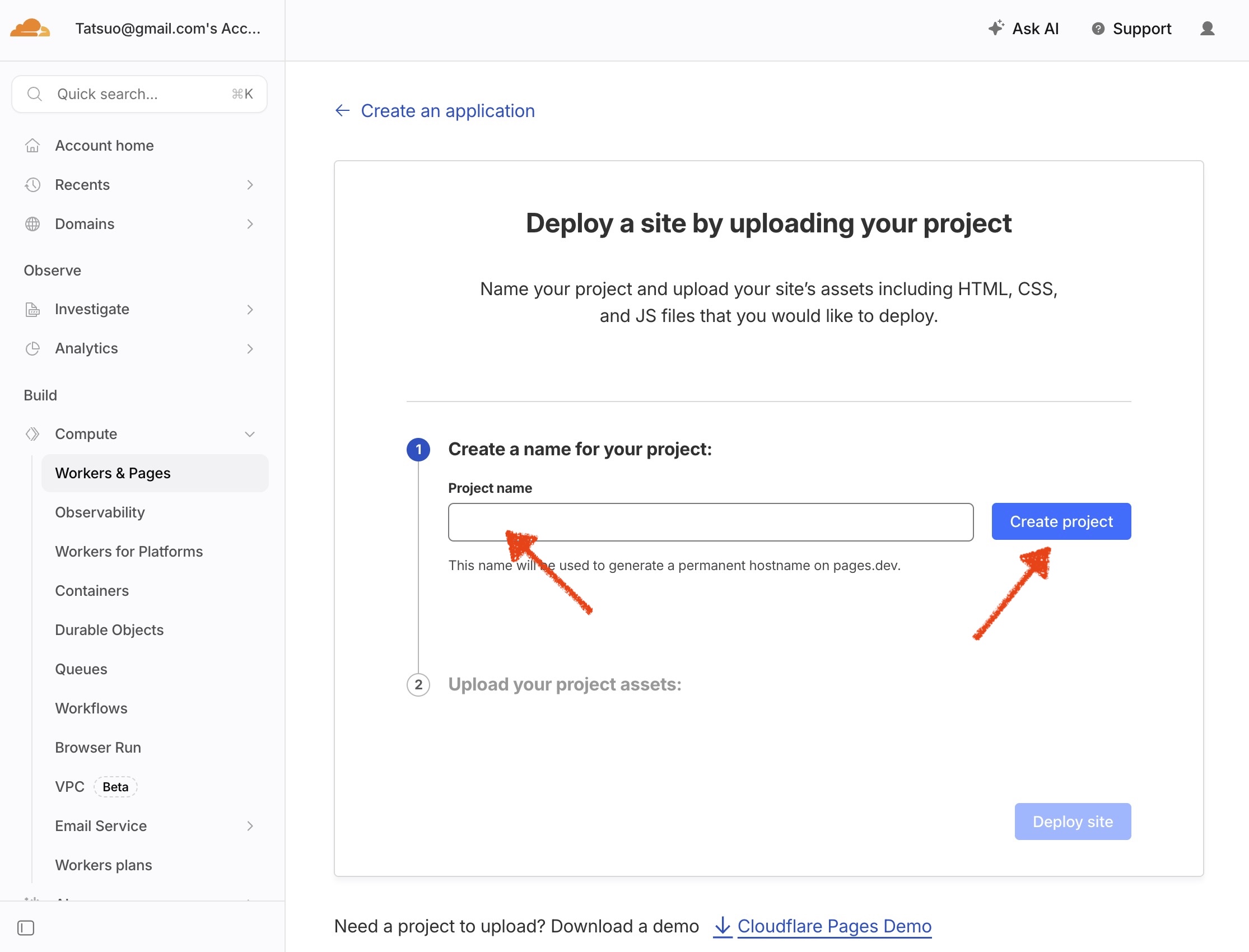Viewport: 1249px width, 952px height.
Task: Expand the Investigate menu chevron
Action: coord(250,309)
